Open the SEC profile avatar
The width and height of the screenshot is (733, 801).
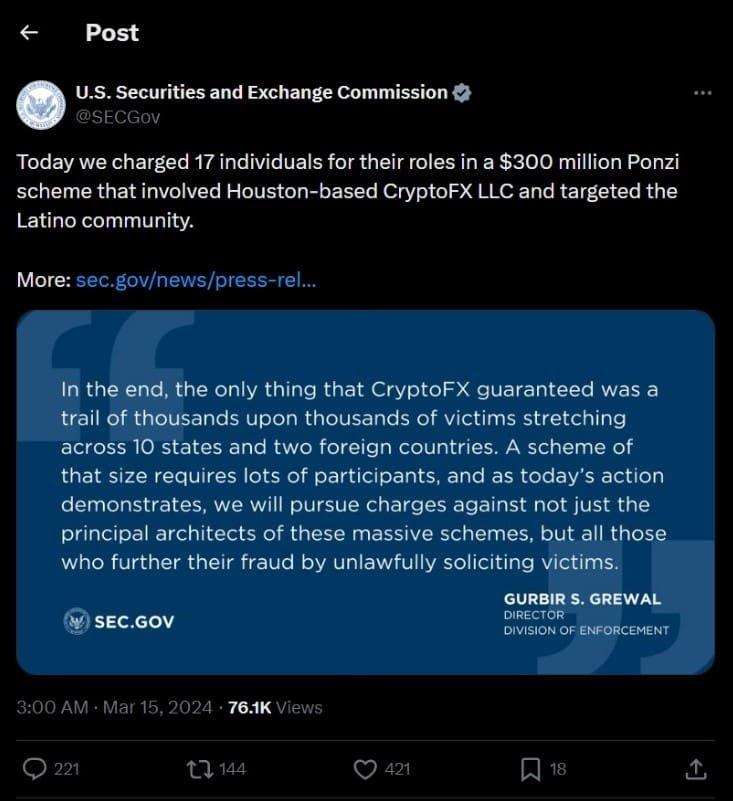click(x=39, y=103)
